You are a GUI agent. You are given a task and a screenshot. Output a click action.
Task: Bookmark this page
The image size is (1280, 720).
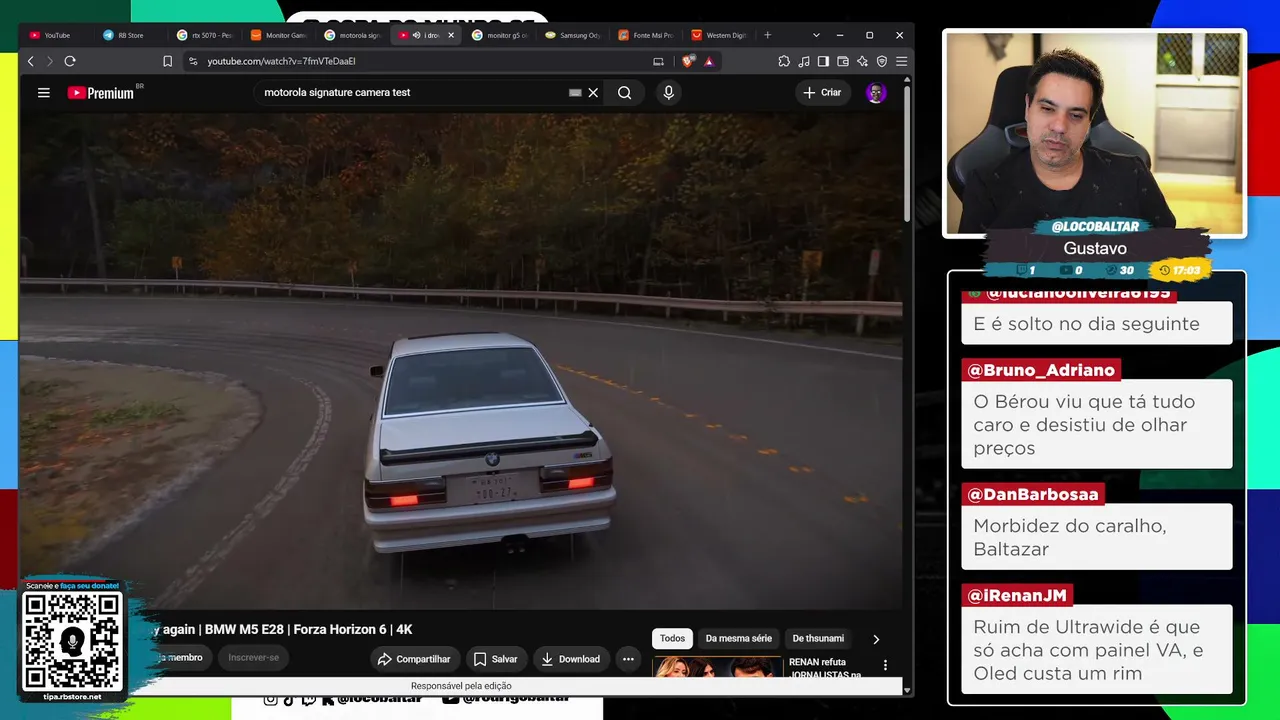(167, 61)
